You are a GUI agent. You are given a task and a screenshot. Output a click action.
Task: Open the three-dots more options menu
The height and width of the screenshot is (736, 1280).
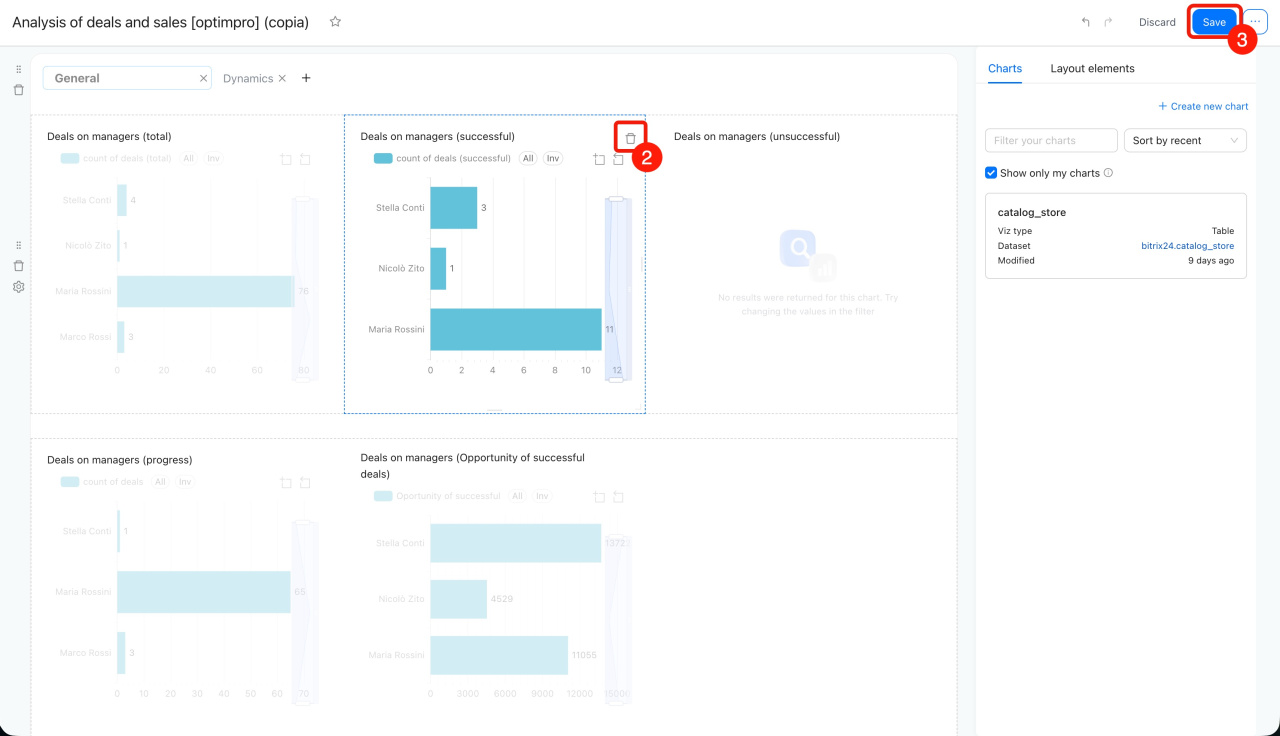[x=1255, y=22]
